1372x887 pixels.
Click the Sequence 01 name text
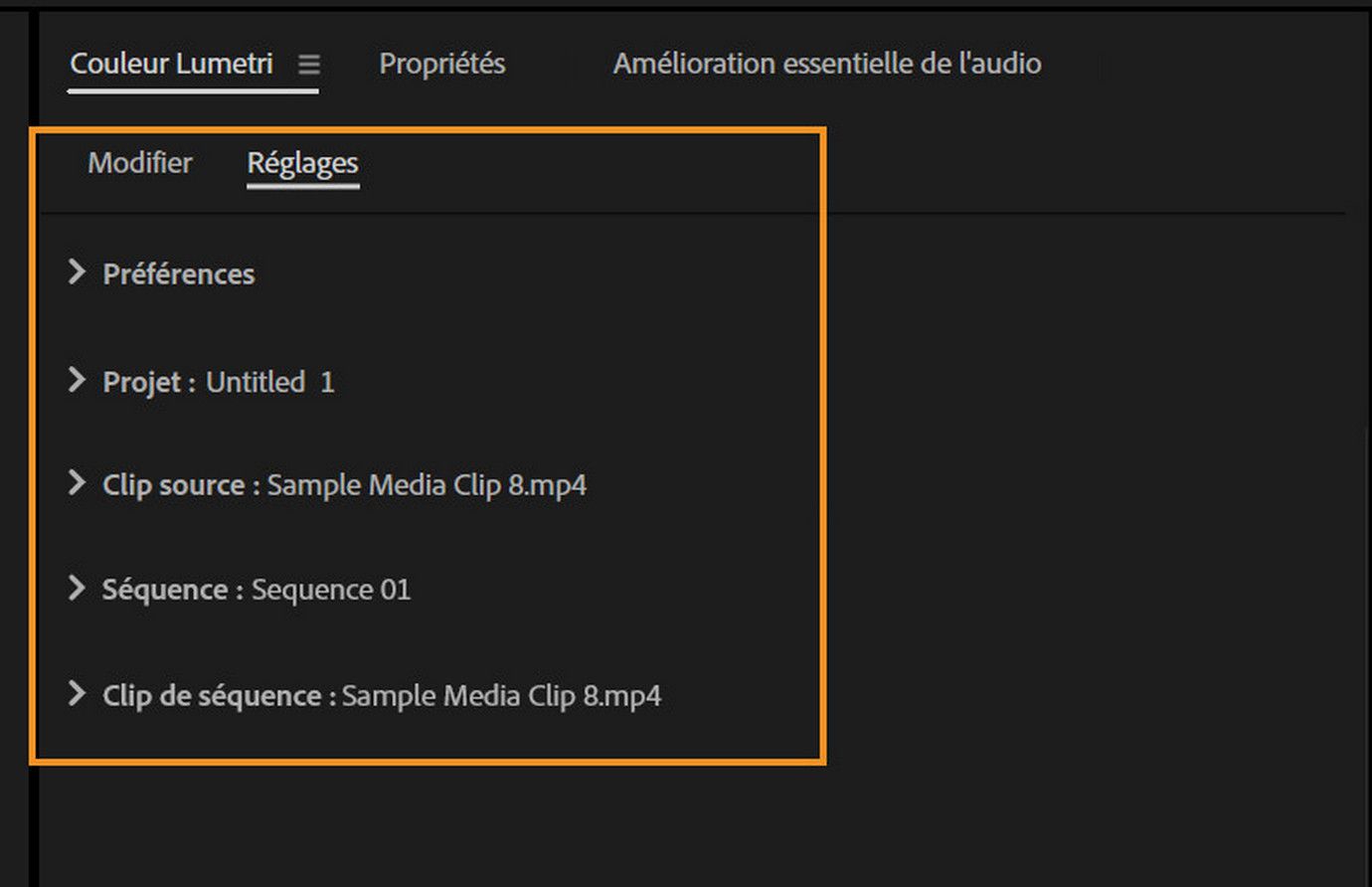click(x=330, y=590)
